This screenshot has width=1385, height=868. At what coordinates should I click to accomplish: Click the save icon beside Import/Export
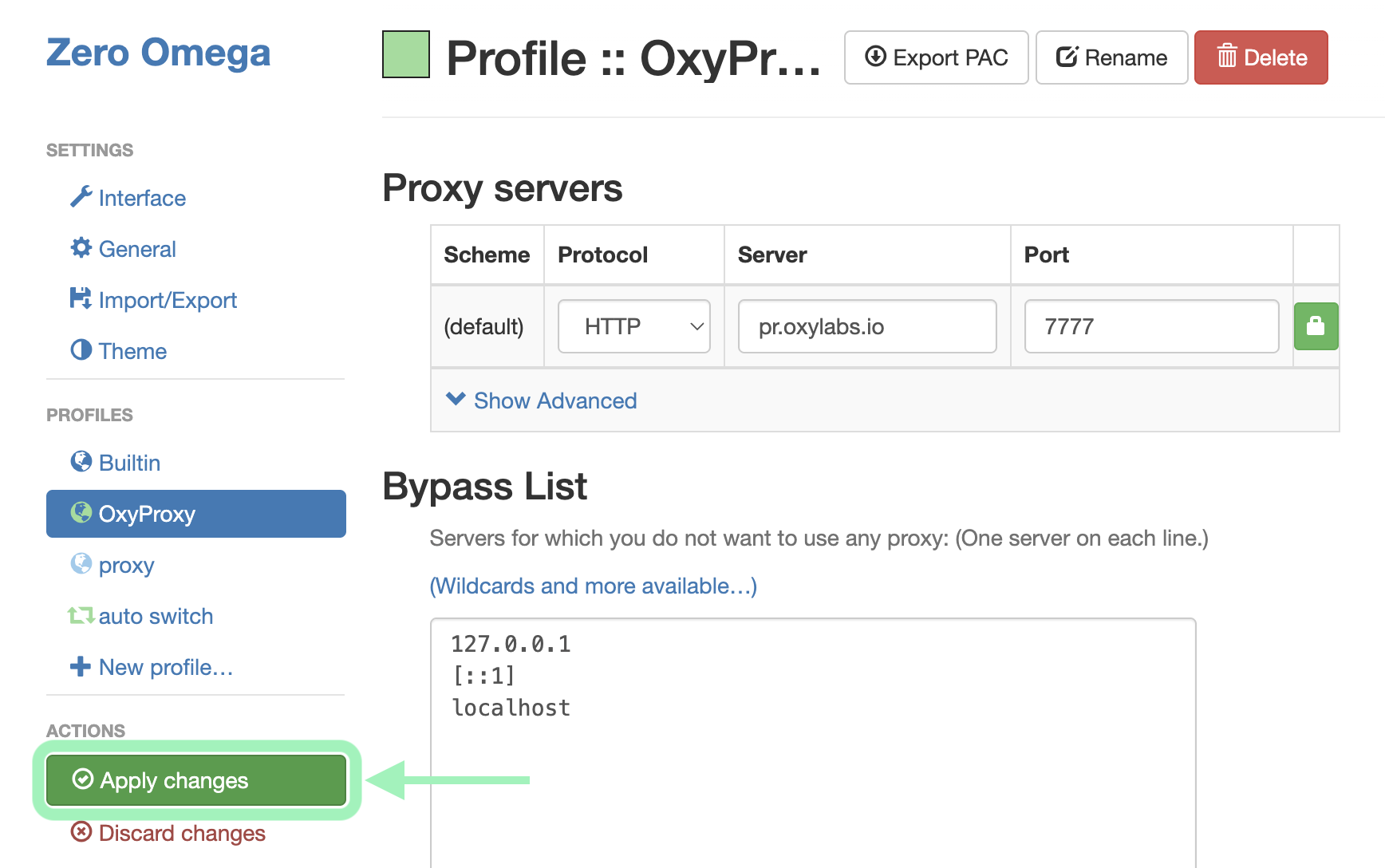pyautogui.click(x=81, y=299)
